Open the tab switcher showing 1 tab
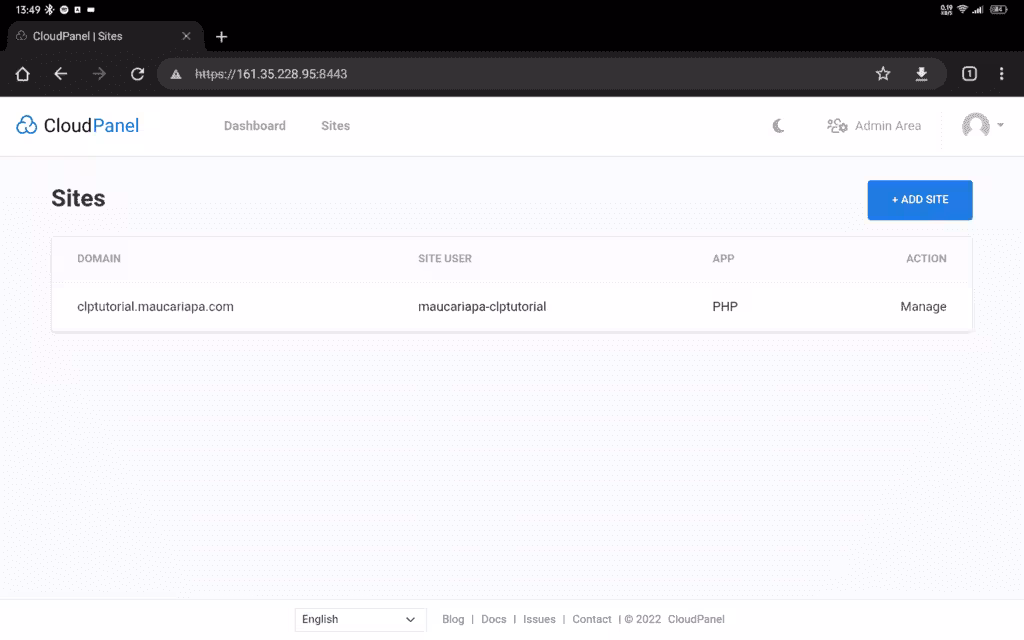The image size is (1024, 640). coord(969,74)
